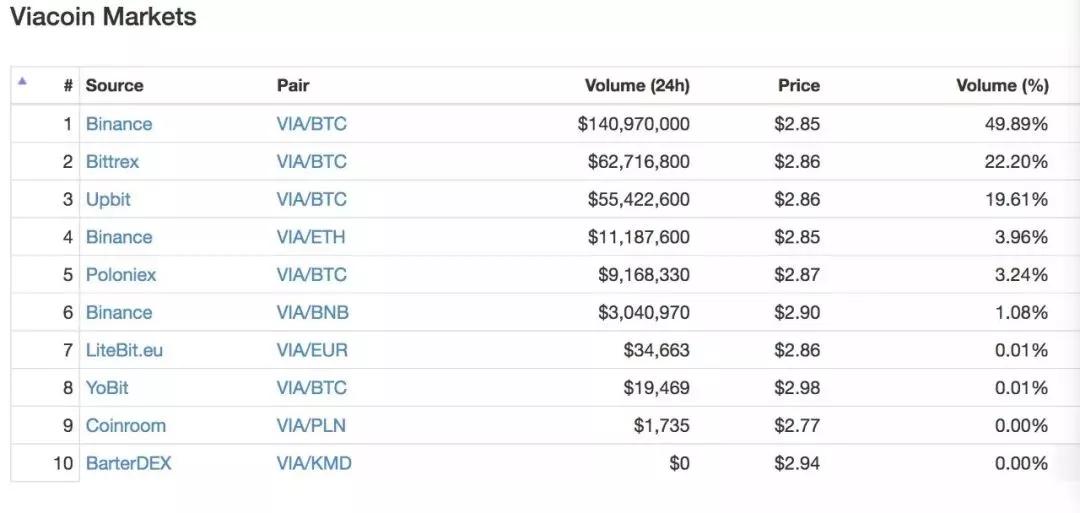This screenshot has height=513, width=1080.
Task: Open the LiteBit.eu exchange link
Action: click(125, 350)
